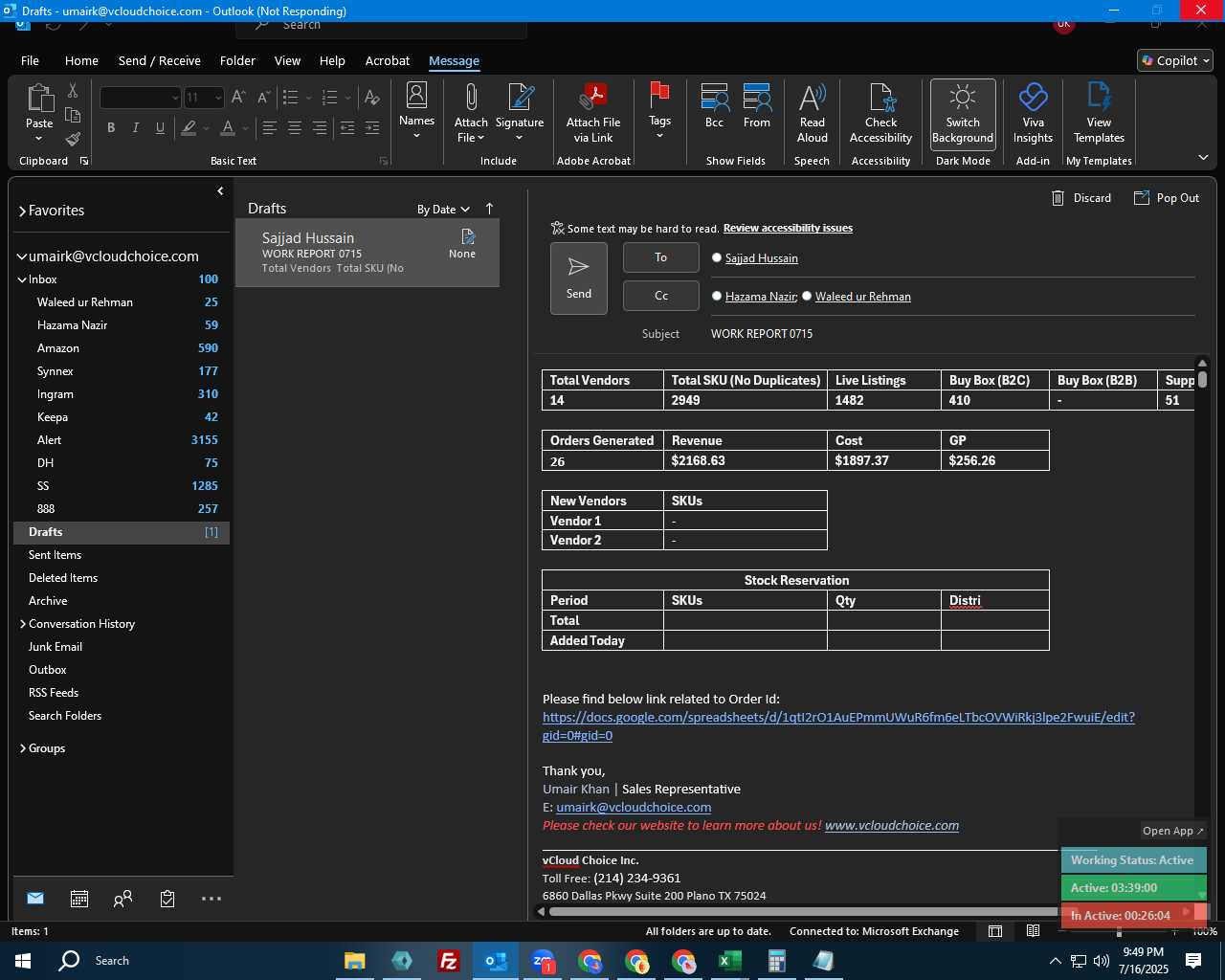Image resolution: width=1225 pixels, height=980 pixels.
Task: Open Attach File paperclip menu
Action: 471,112
